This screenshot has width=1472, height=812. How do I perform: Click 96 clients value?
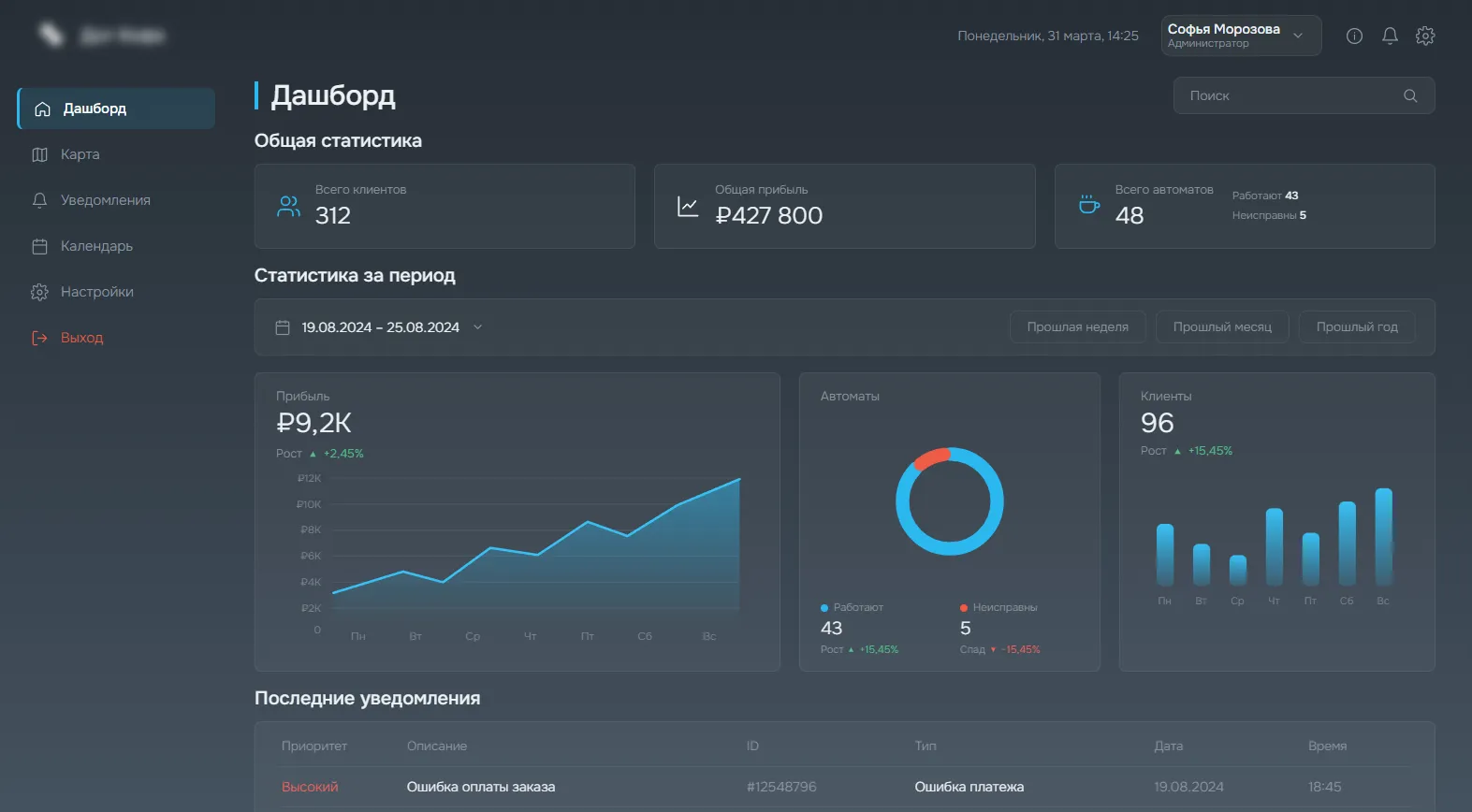coord(1158,423)
